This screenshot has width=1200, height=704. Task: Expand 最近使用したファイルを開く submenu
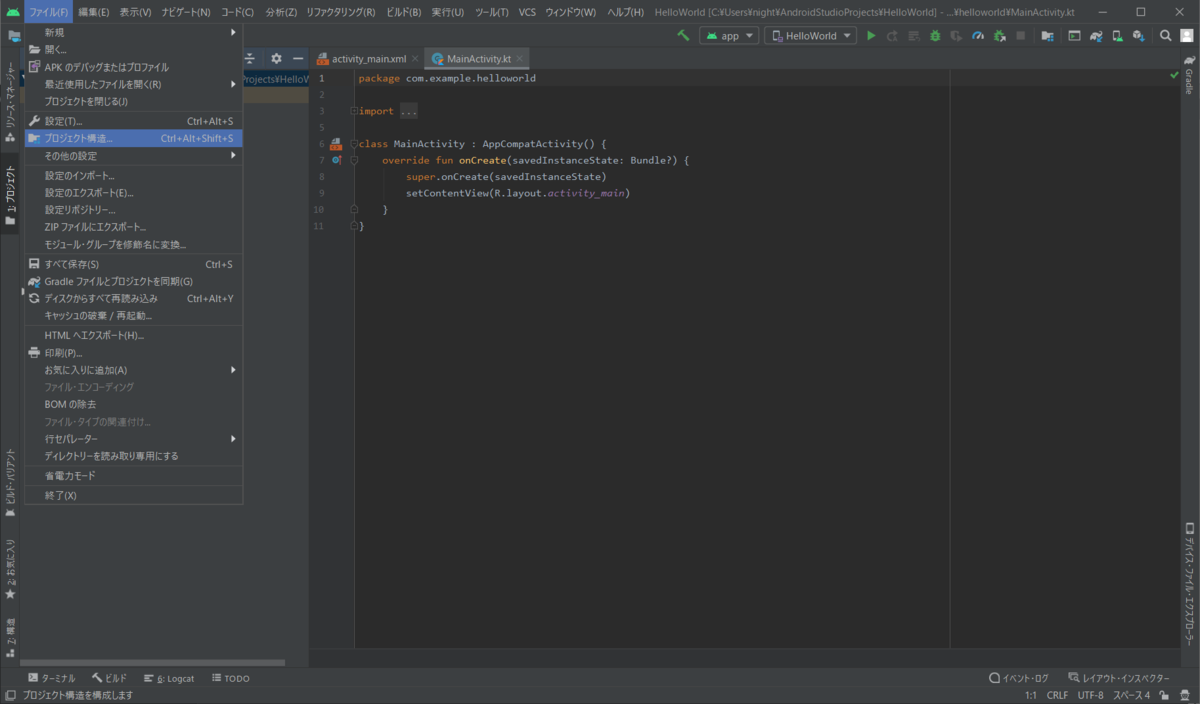point(134,84)
